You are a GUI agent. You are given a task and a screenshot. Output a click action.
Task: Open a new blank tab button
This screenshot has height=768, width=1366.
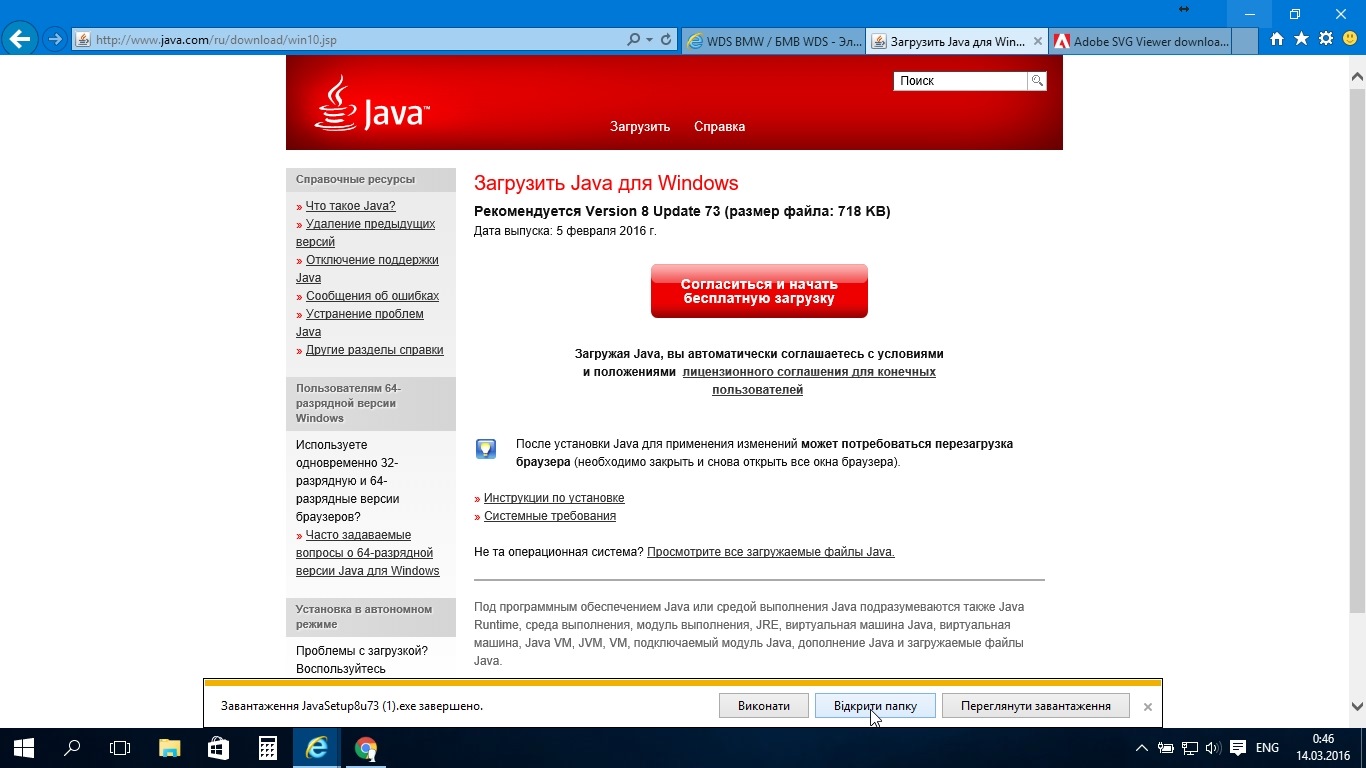(x=1245, y=41)
